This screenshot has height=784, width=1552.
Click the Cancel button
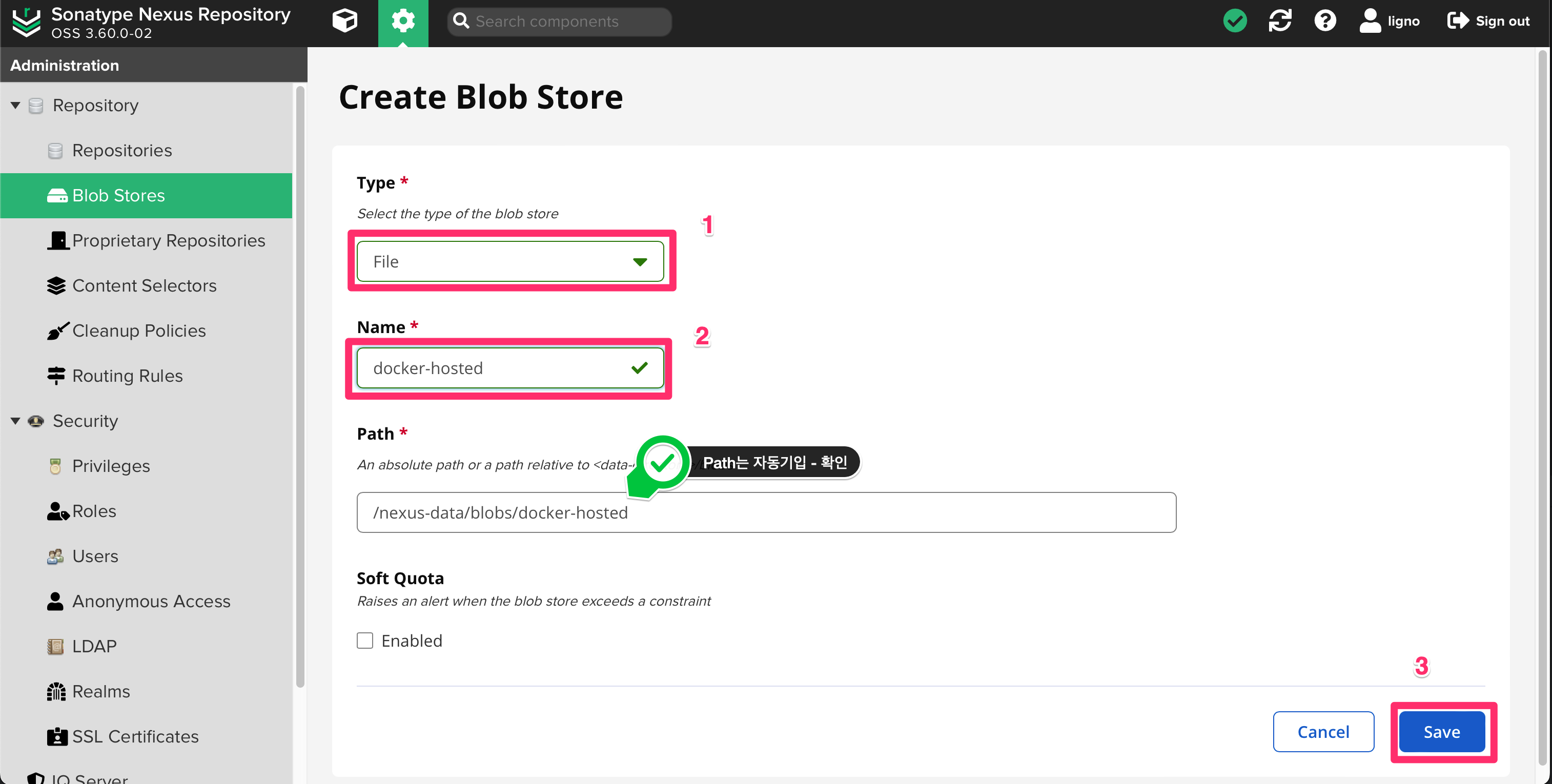1323,732
